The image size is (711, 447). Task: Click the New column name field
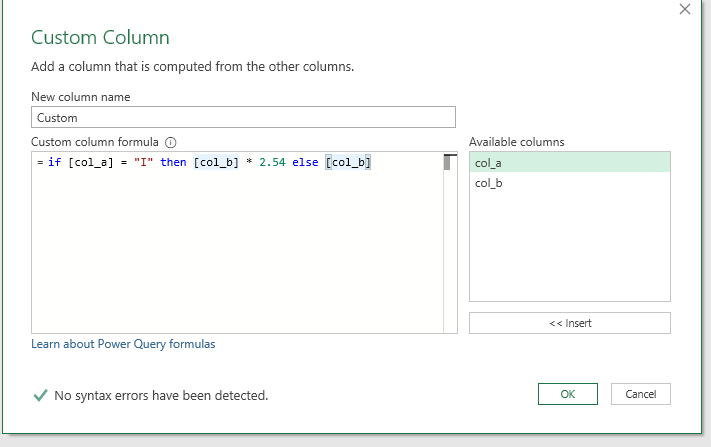243,117
